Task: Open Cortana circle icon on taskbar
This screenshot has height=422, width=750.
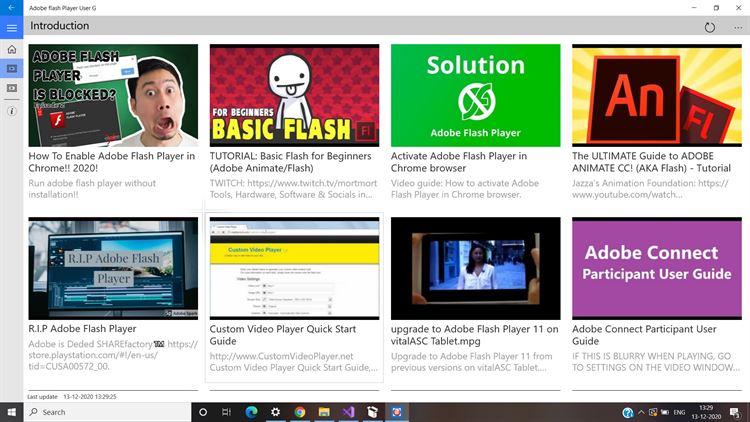Action: pyautogui.click(x=203, y=412)
